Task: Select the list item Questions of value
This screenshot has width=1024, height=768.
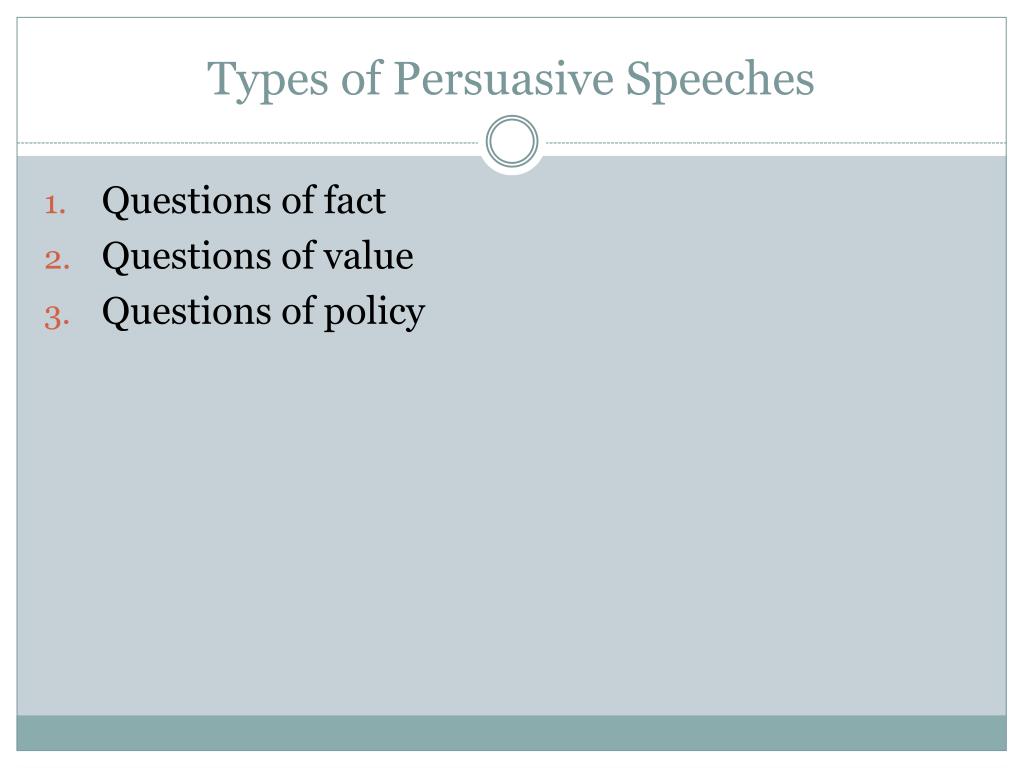Action: click(x=257, y=255)
